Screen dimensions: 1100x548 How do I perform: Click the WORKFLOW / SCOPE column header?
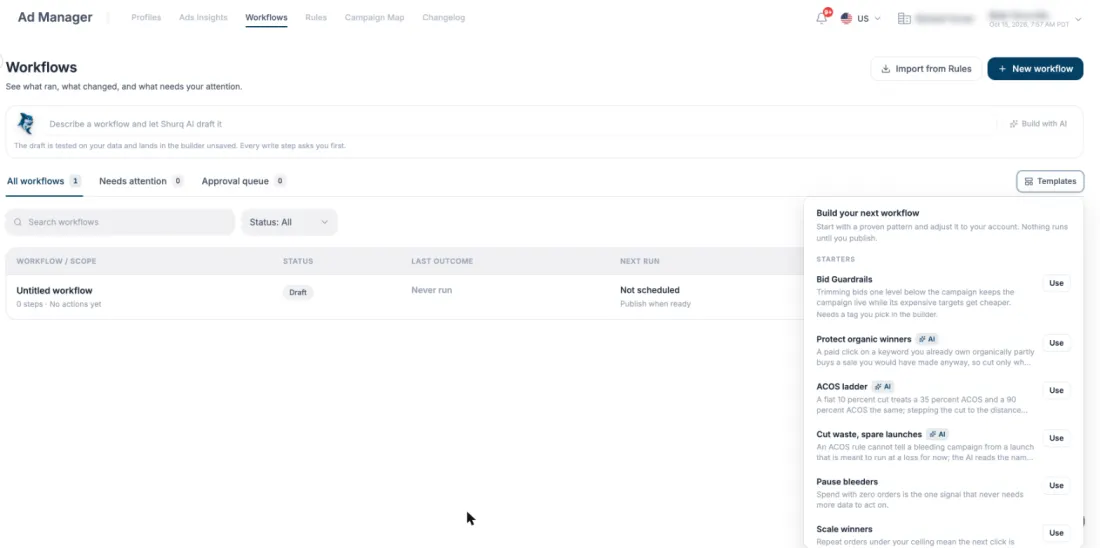tap(56, 261)
